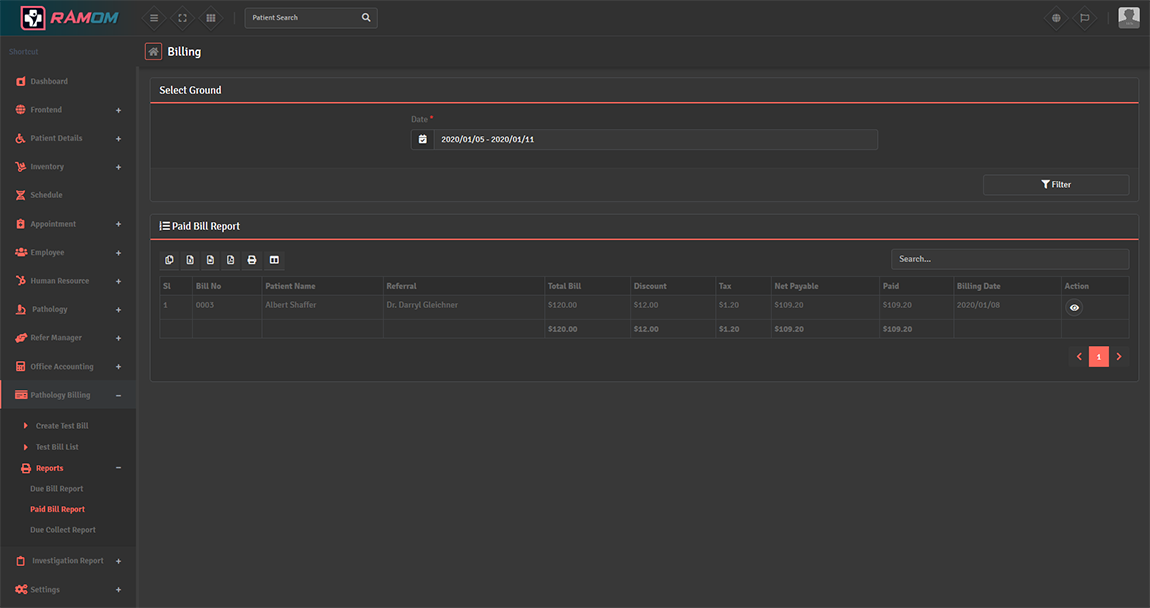Toggle the sidebar with the hamburger icon
Screen dimensions: 1150x608
[153, 18]
